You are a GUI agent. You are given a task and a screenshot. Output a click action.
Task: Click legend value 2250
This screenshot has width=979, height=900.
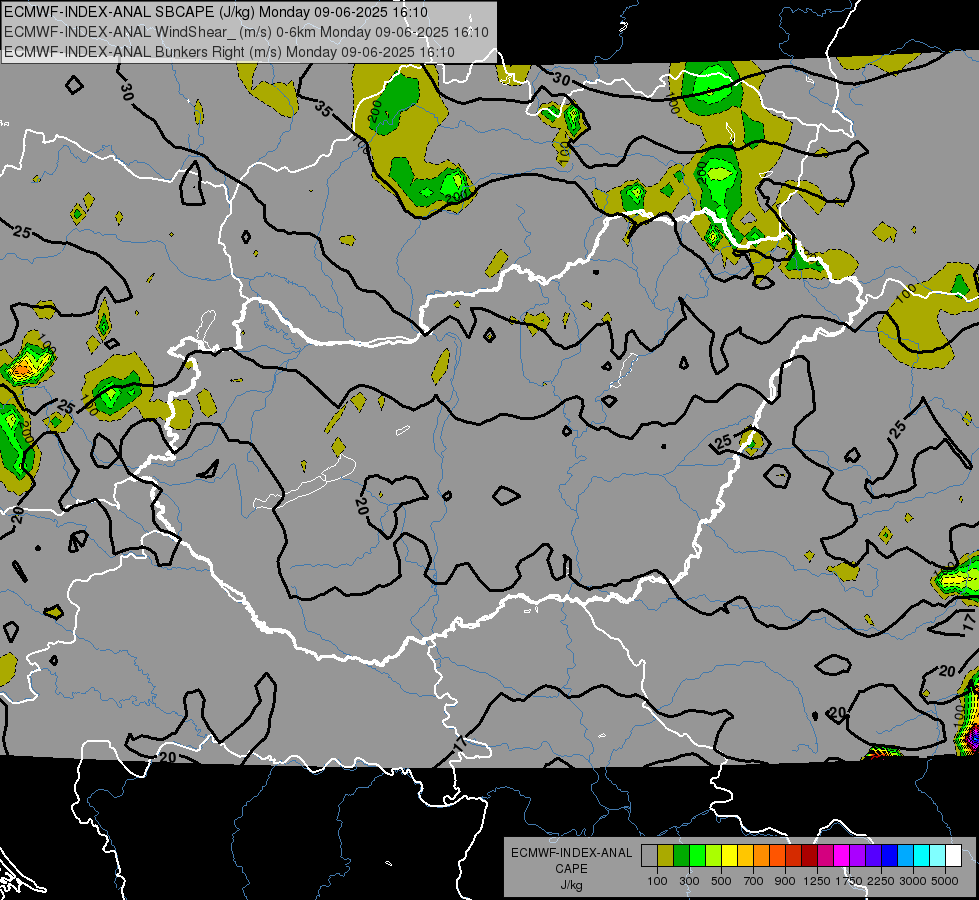[881, 881]
